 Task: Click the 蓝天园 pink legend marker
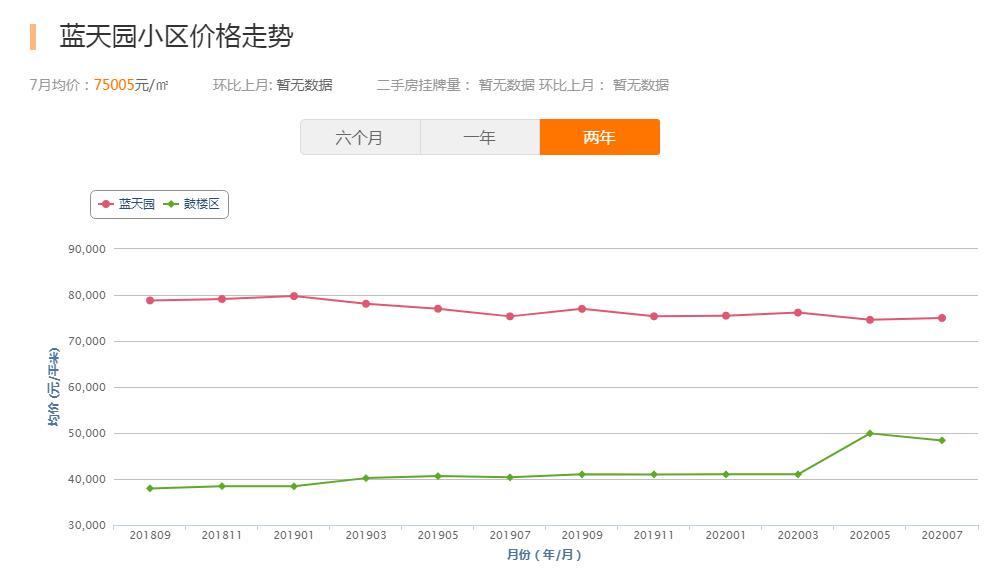[x=108, y=204]
